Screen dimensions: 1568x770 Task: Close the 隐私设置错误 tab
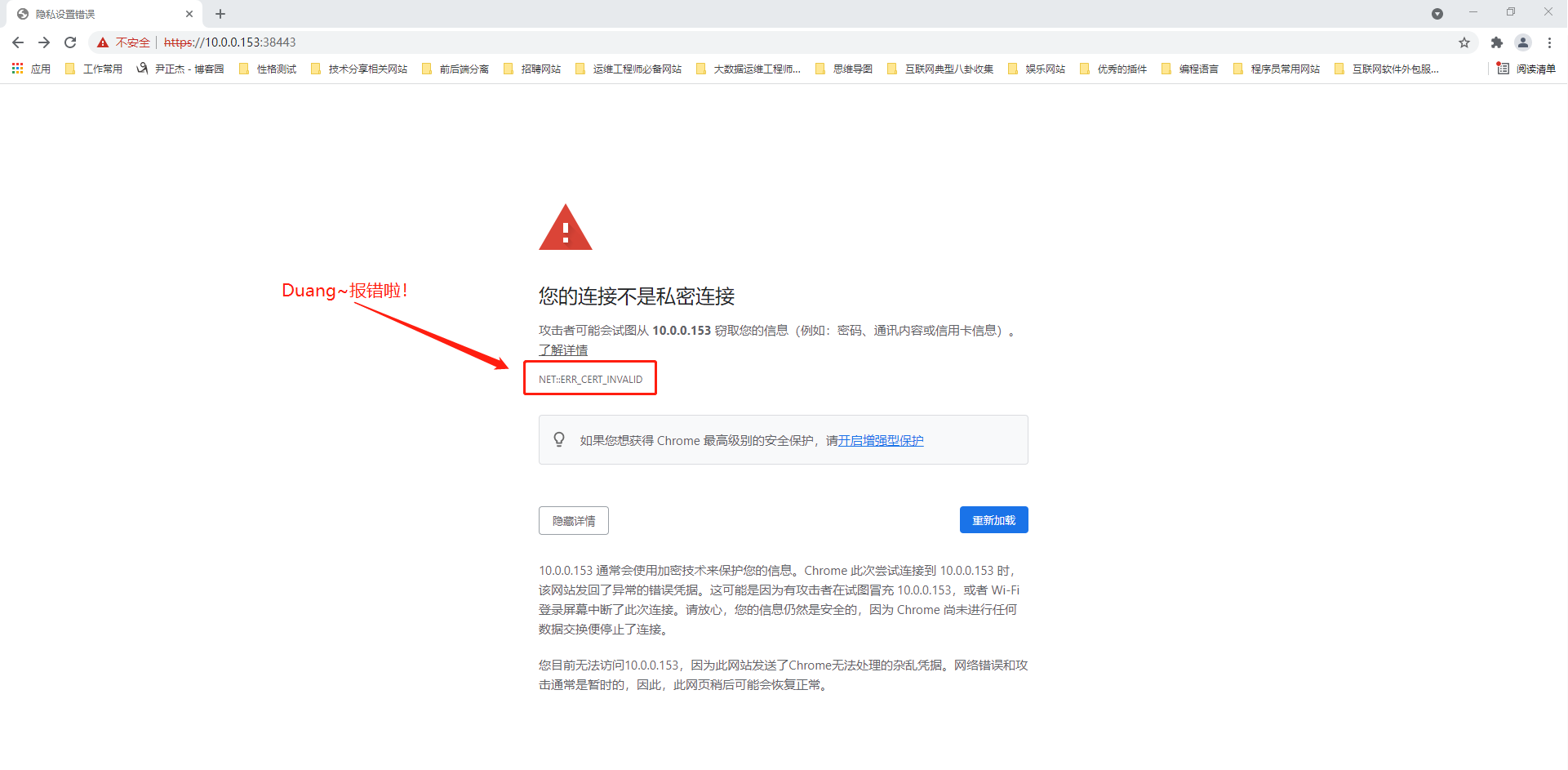pos(189,14)
